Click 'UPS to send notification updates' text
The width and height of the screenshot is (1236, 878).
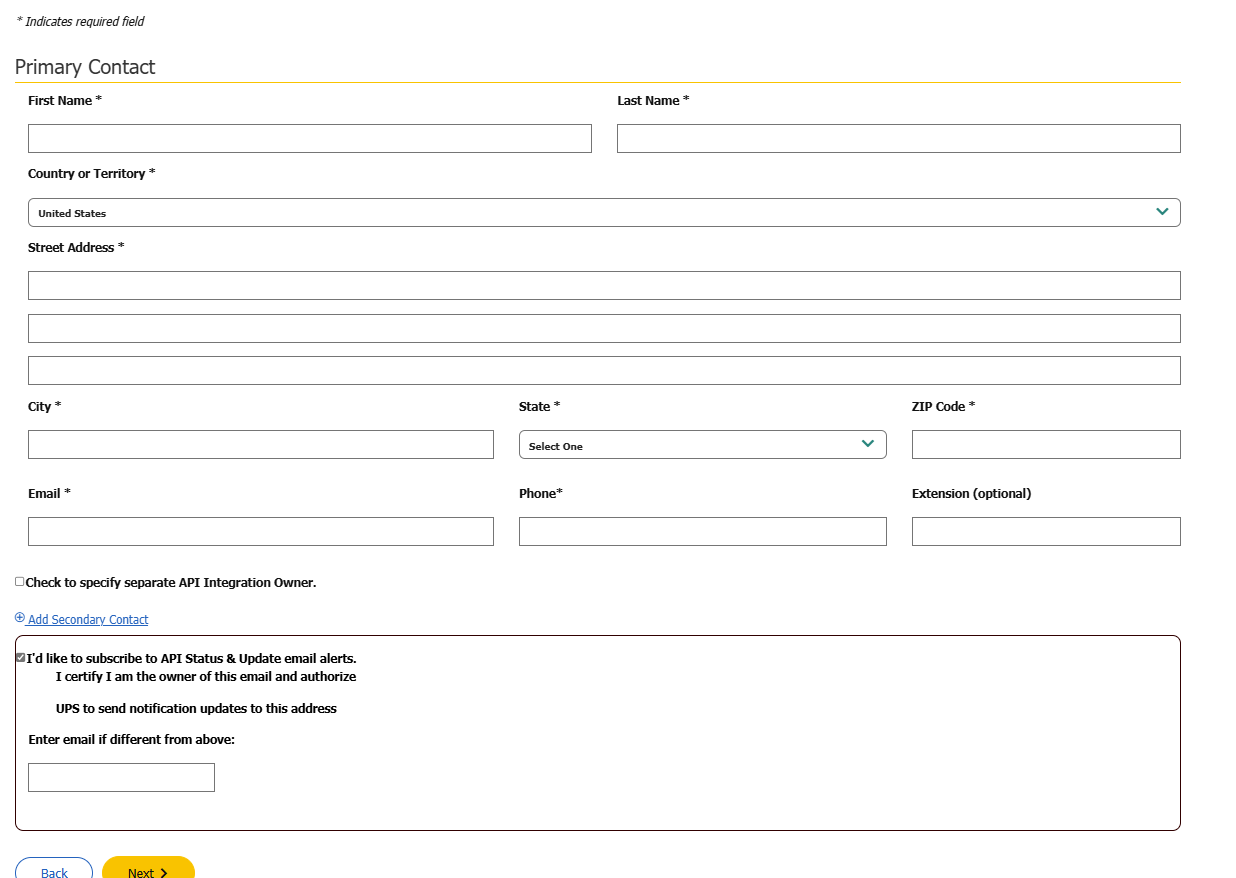point(196,708)
